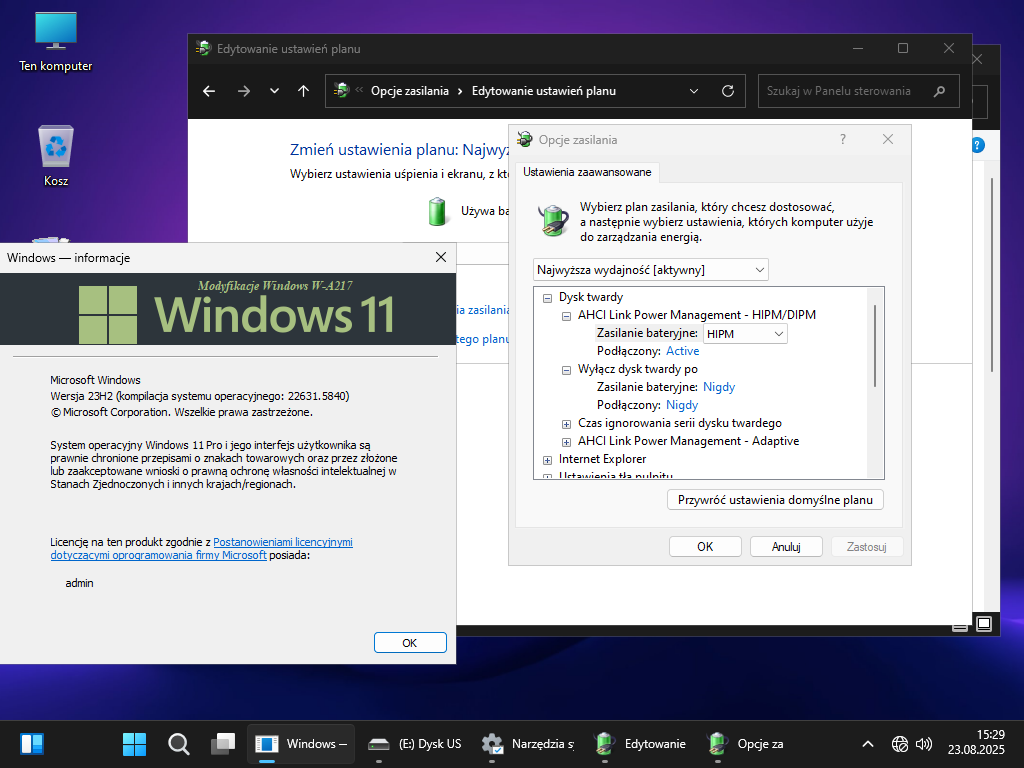The image size is (1024, 768).
Task: Select the Ustawienia zaawansowane tab
Action: coord(587,172)
